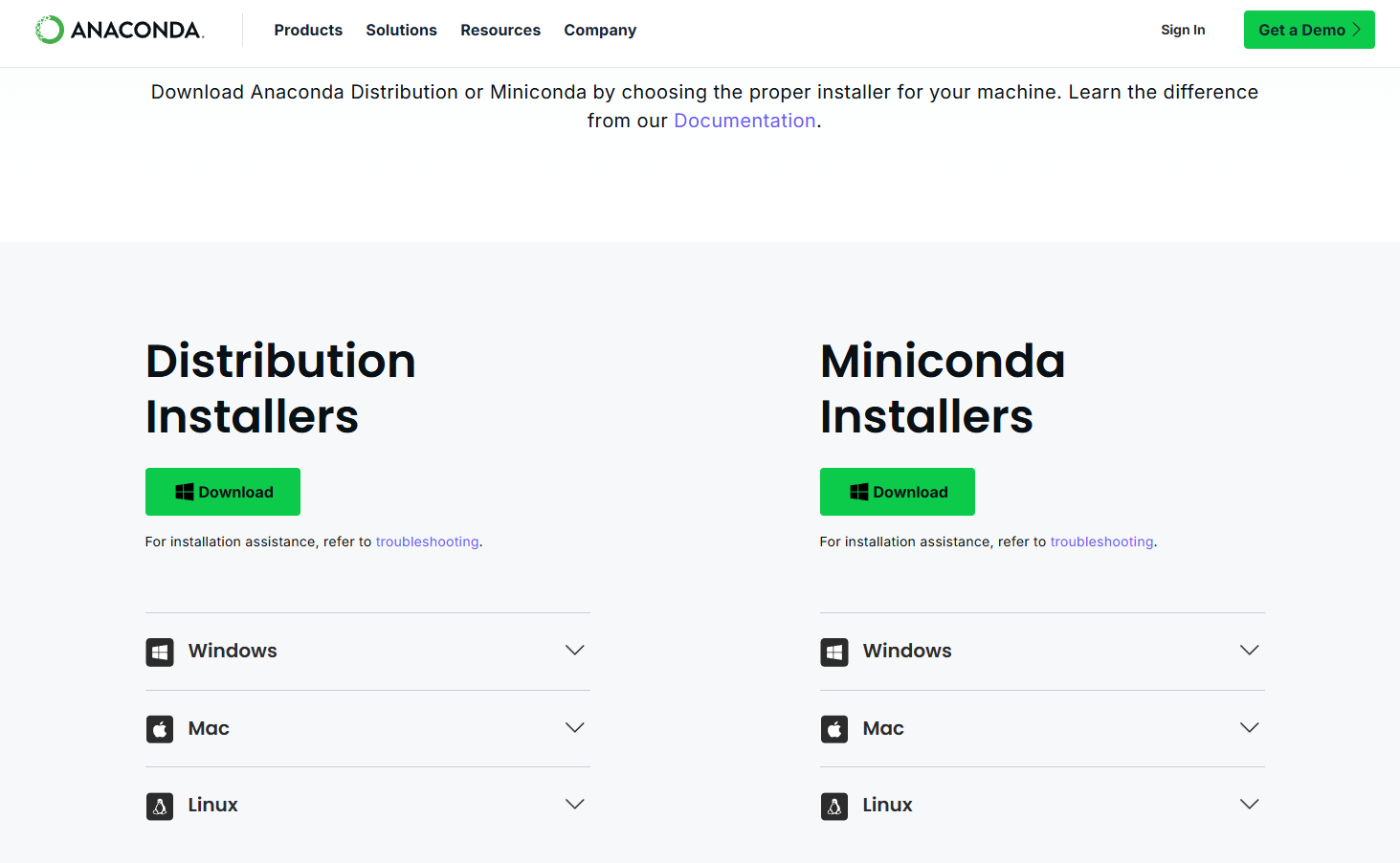Click Windows icon in Distribution Installers list

tap(160, 653)
